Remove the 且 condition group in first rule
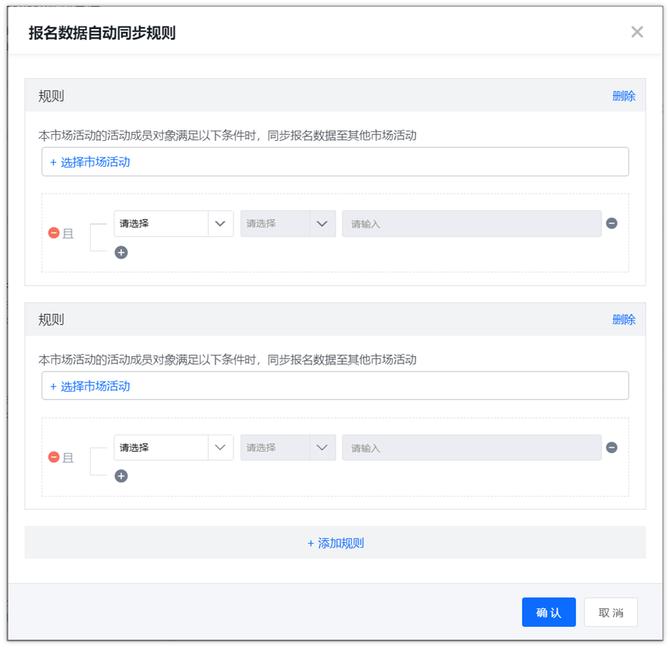This screenshot has width=670, height=648. [54, 233]
